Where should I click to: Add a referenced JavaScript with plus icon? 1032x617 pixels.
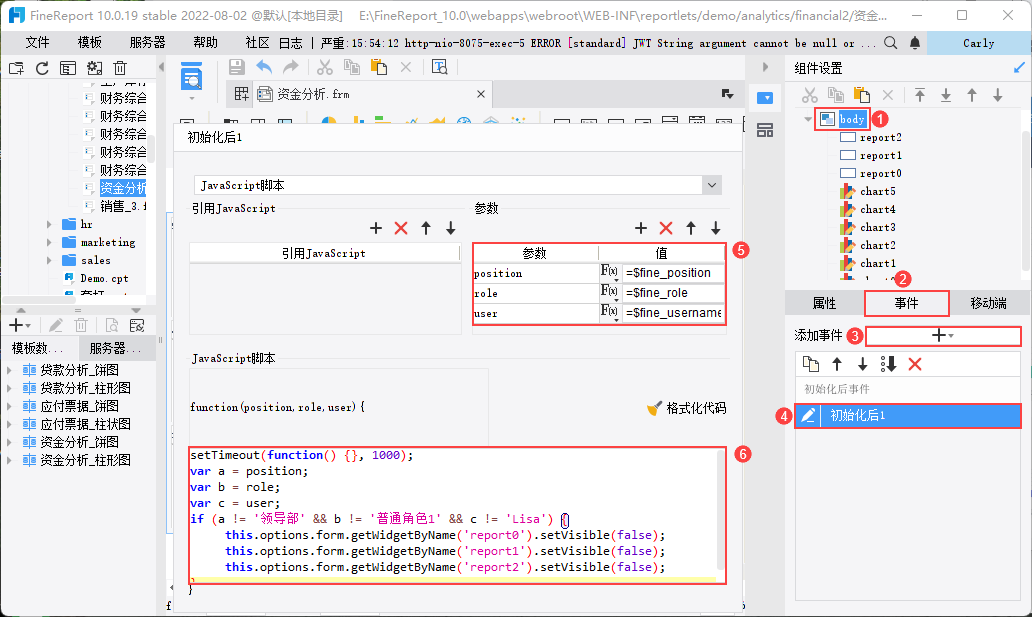tap(376, 228)
